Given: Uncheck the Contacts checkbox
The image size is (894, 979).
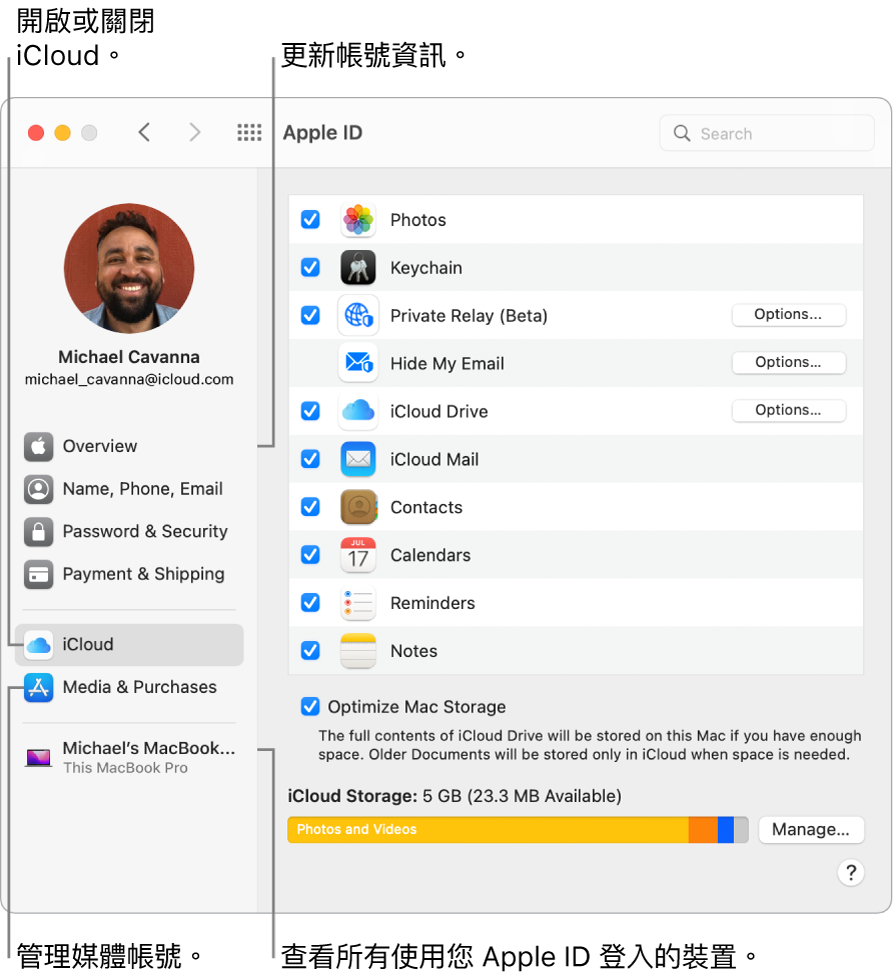Looking at the screenshot, I should click(310, 506).
